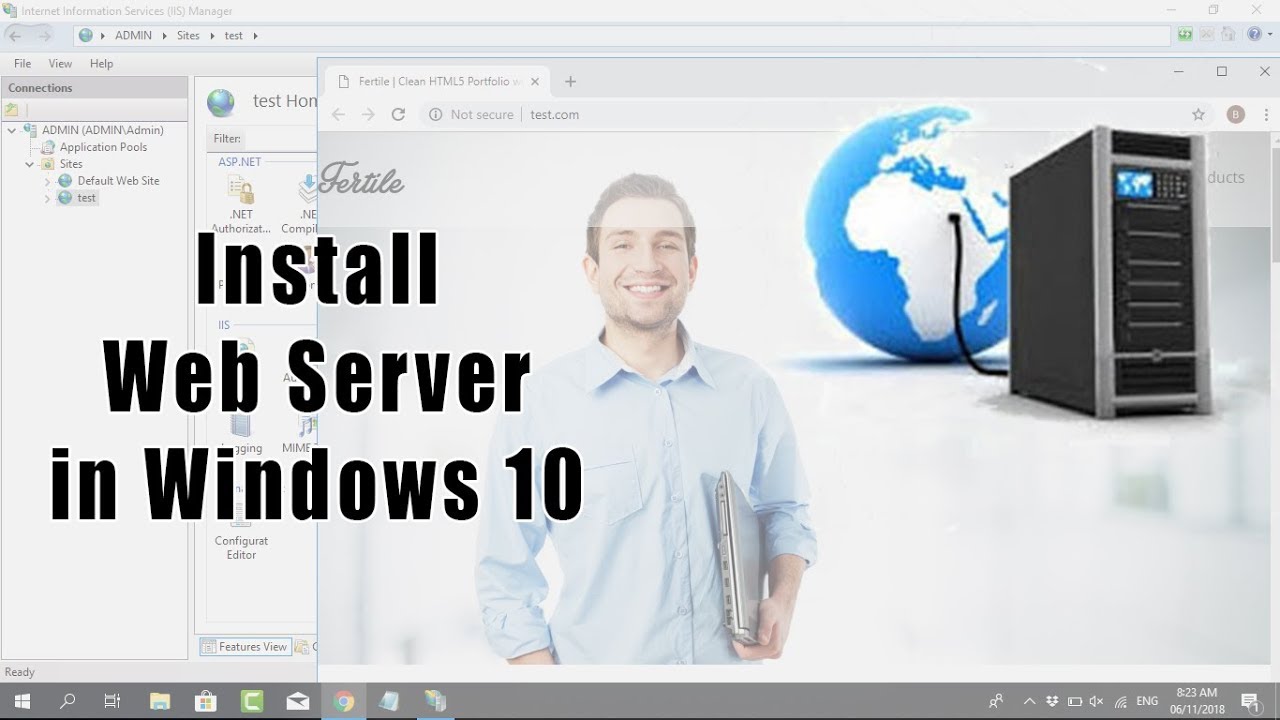Collapse the Sites tree node
The width and height of the screenshot is (1280, 720).
pos(30,164)
